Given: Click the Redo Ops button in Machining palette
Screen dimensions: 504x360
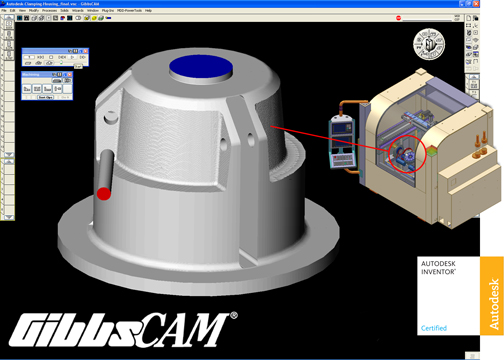Looking at the screenshot, I should pos(46,97).
